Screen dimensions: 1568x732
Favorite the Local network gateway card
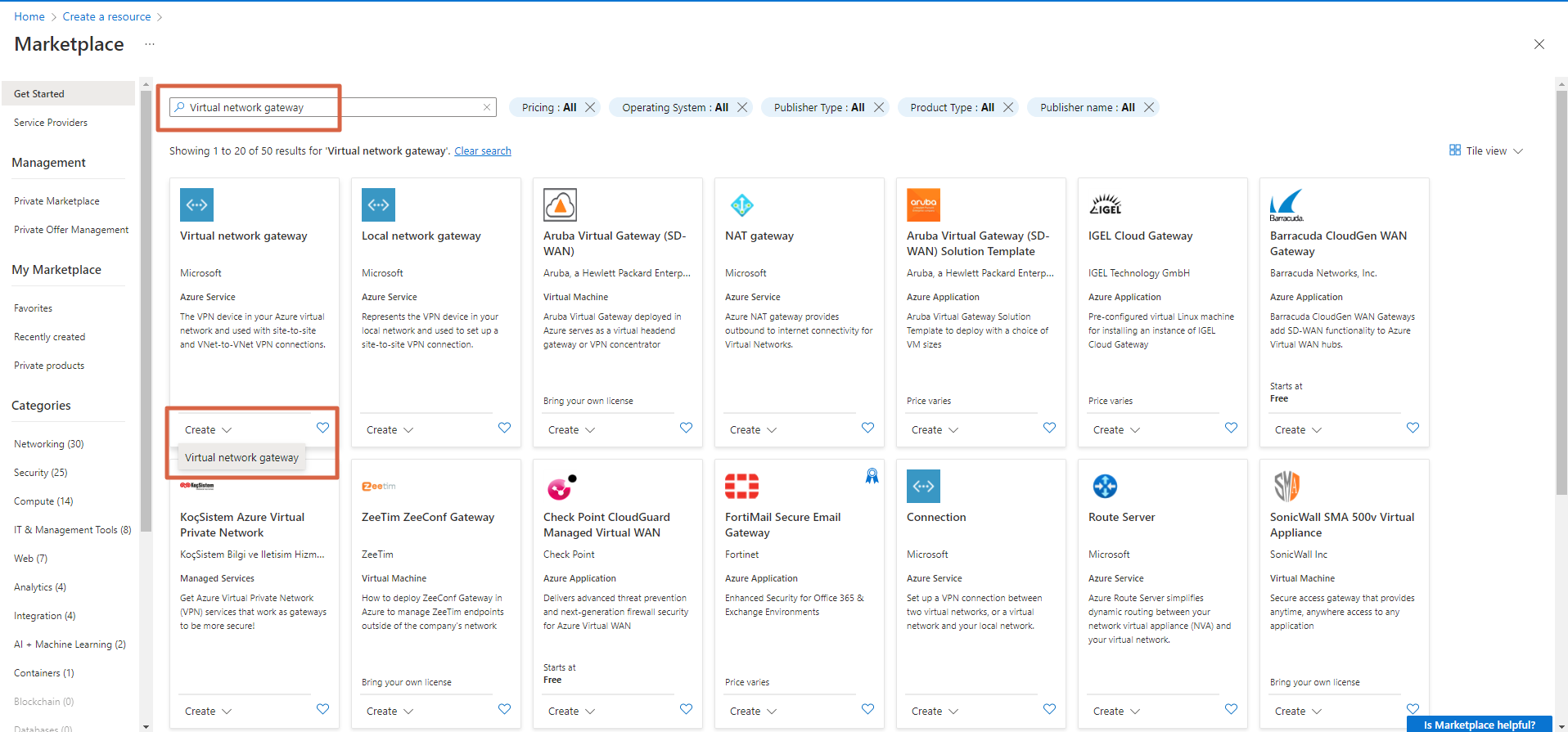pyautogui.click(x=504, y=428)
